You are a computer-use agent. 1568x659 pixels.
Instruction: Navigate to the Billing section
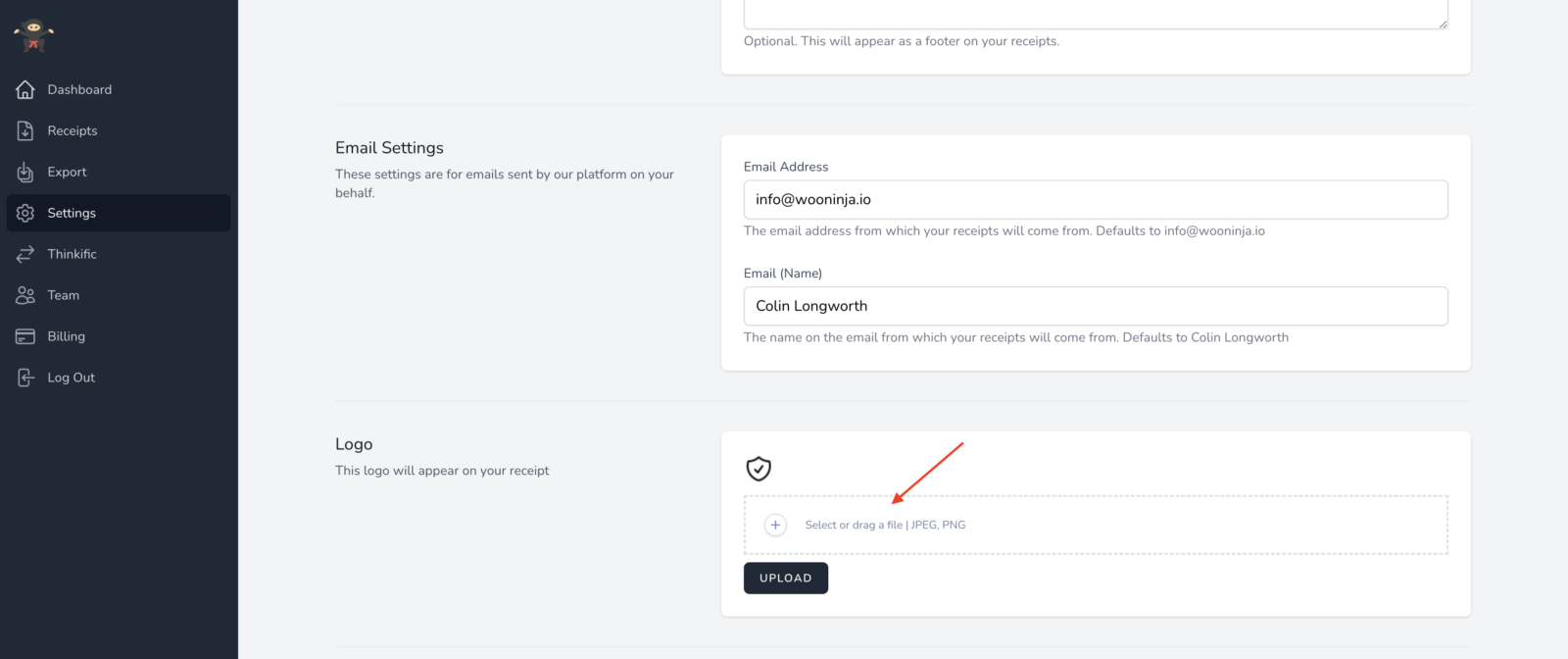coord(67,336)
